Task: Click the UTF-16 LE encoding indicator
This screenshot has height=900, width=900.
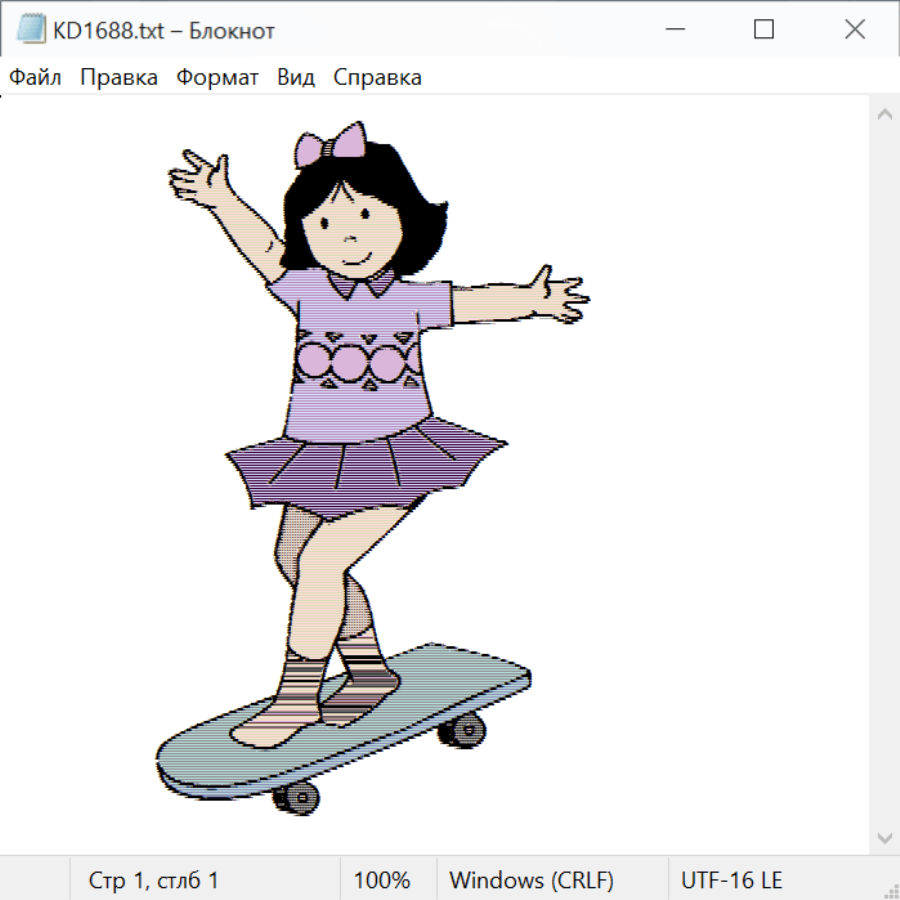Action: [x=732, y=880]
